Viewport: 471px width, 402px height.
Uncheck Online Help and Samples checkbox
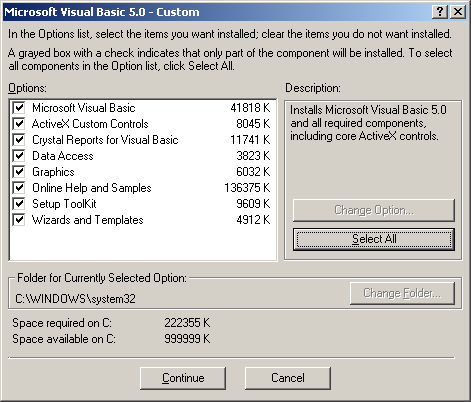tap(19, 188)
